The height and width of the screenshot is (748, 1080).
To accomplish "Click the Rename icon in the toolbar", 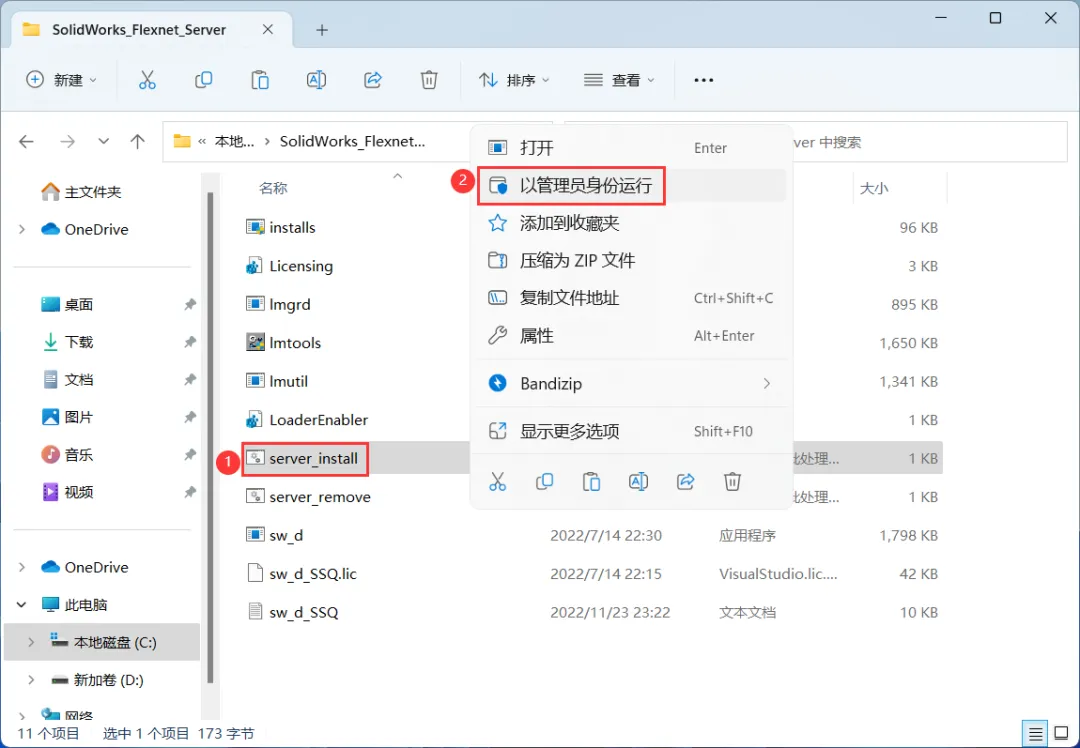I will 316,80.
